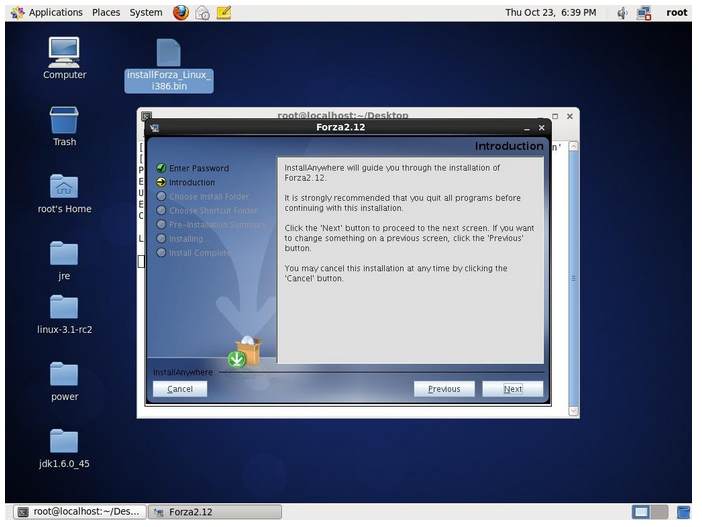
Task: Click the date and time clock
Action: 551,13
